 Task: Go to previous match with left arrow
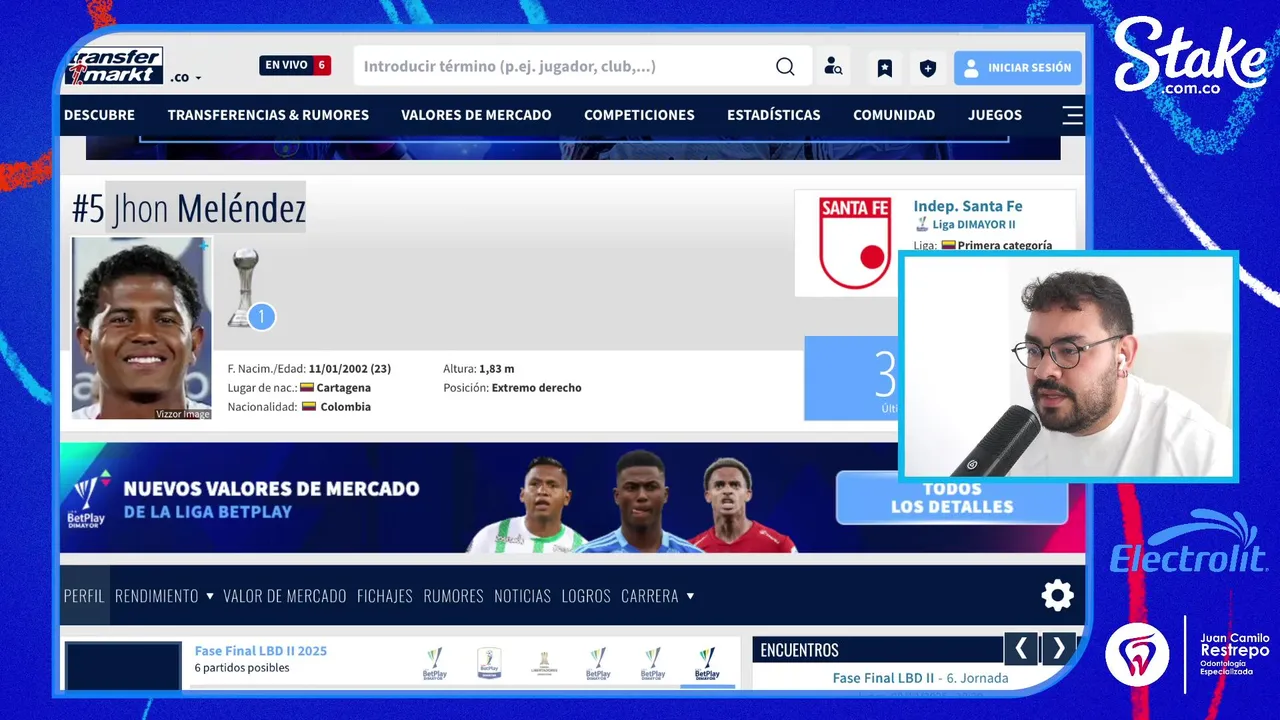1020,649
